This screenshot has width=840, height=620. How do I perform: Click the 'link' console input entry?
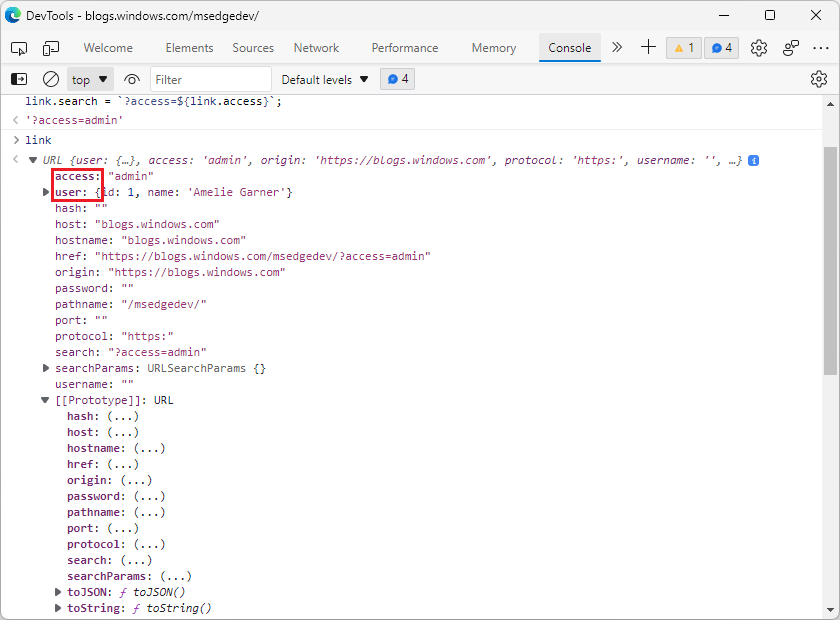[38, 140]
